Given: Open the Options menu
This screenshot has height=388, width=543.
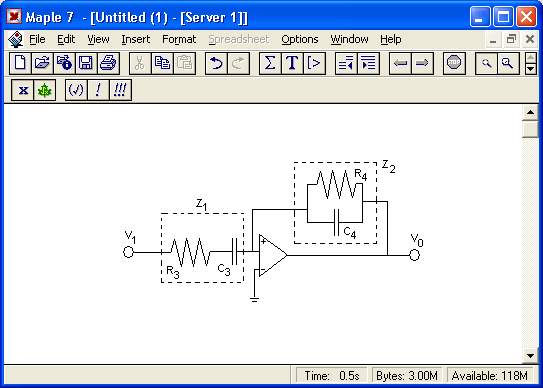Looking at the screenshot, I should coord(300,39).
